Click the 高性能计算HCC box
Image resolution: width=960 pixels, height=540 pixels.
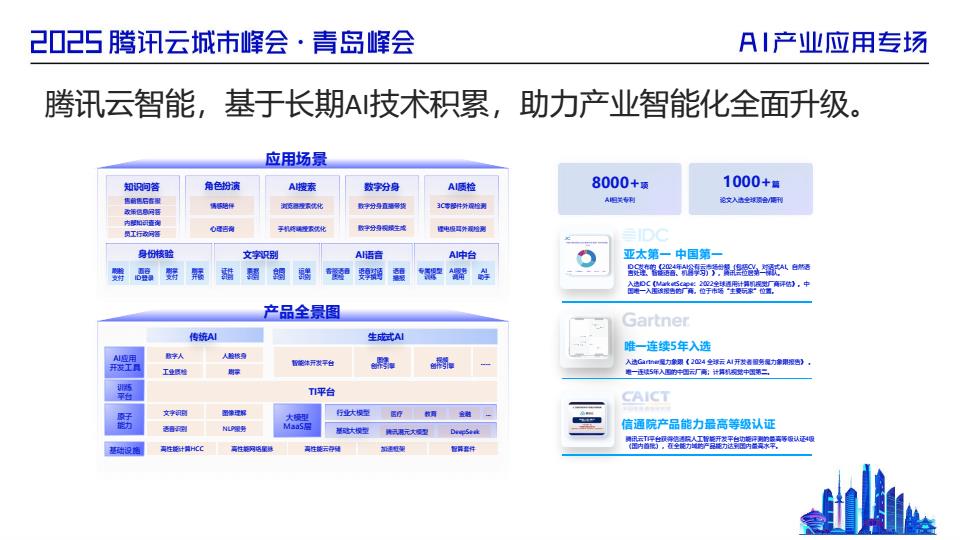[182, 450]
